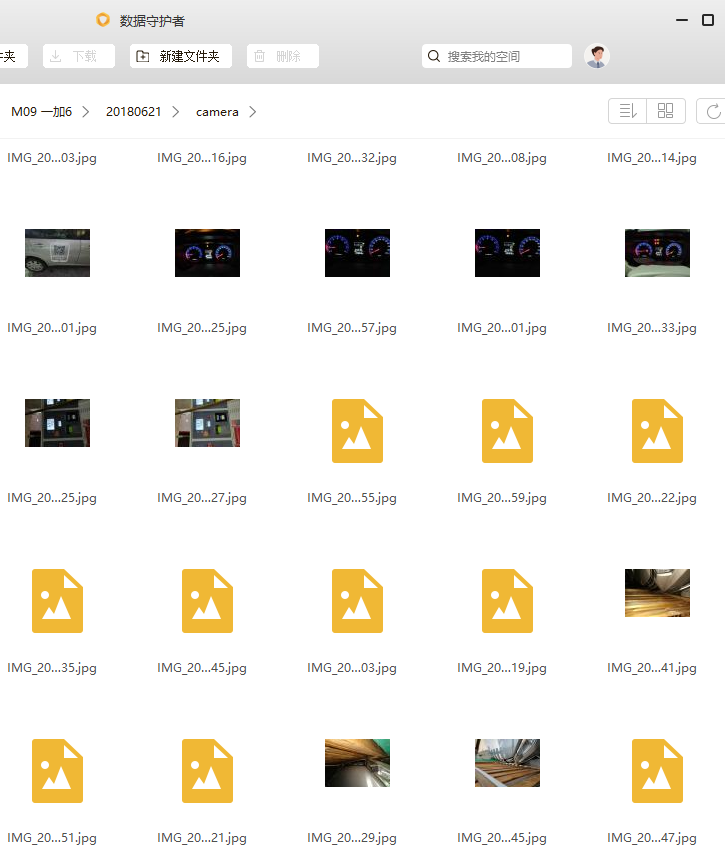Focus the 搜索我的空间 search field
The image size is (725, 858).
497,56
